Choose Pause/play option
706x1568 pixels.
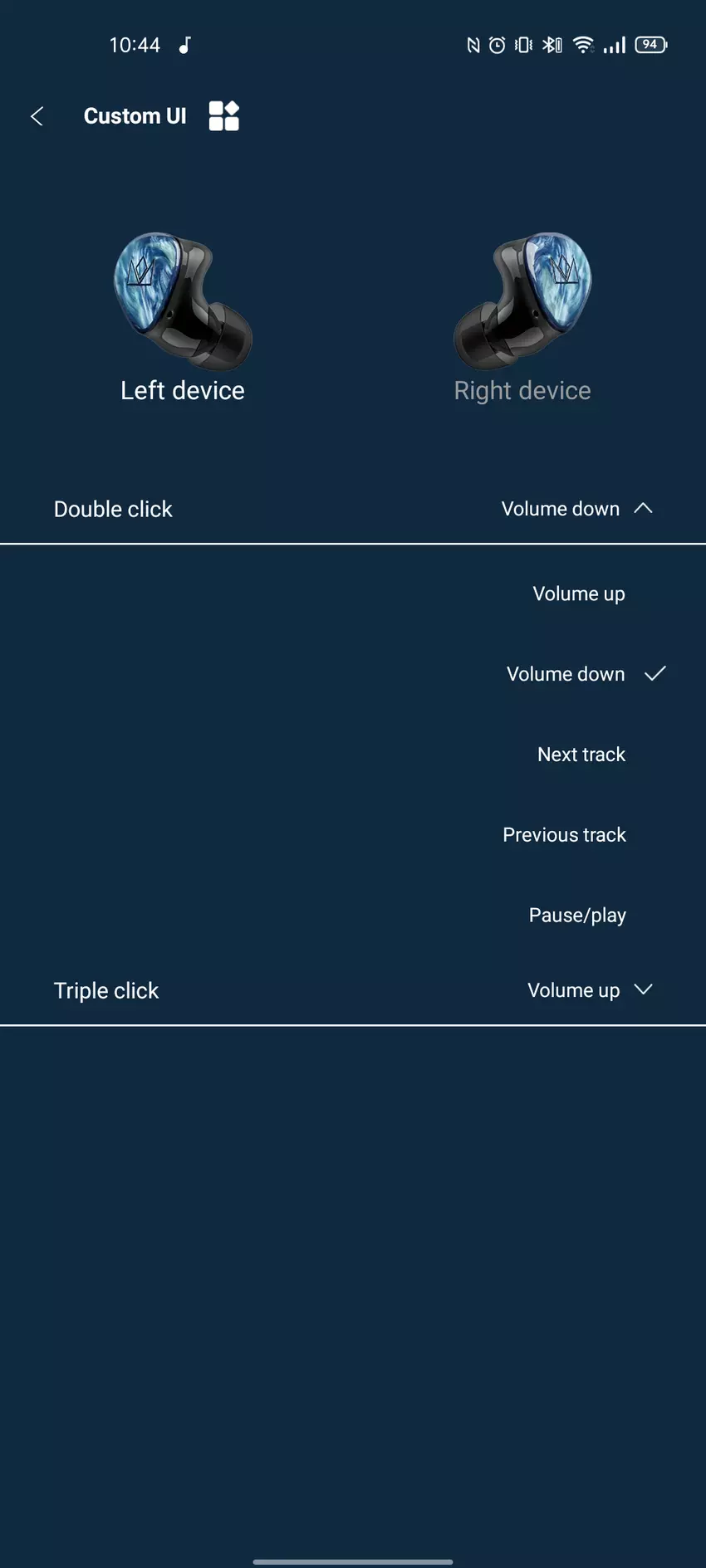point(577,916)
